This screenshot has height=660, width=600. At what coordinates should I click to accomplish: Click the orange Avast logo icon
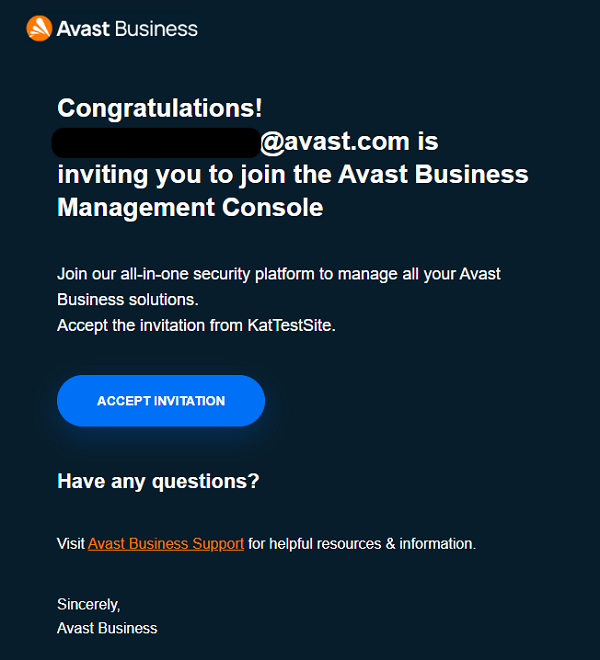coord(39,29)
